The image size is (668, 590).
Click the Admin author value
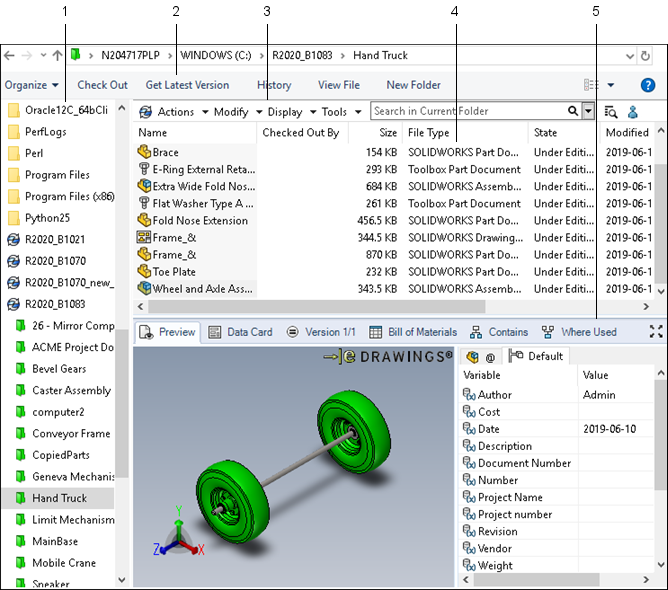(599, 395)
